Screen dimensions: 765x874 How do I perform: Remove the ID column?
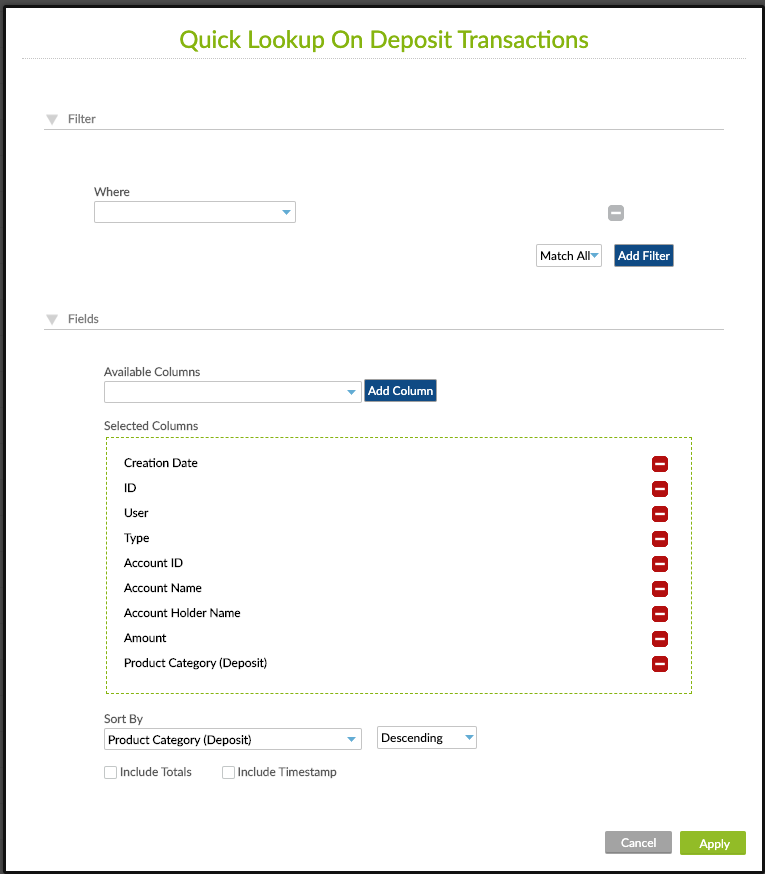click(659, 489)
